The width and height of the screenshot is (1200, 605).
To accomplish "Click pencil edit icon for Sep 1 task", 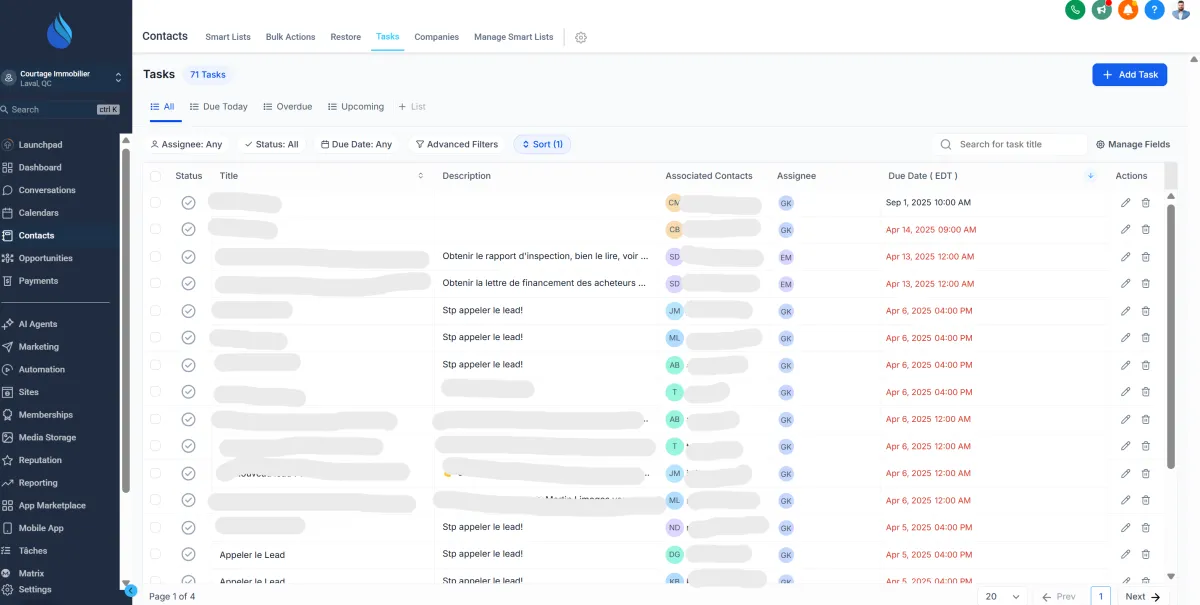I will click(x=1125, y=202).
